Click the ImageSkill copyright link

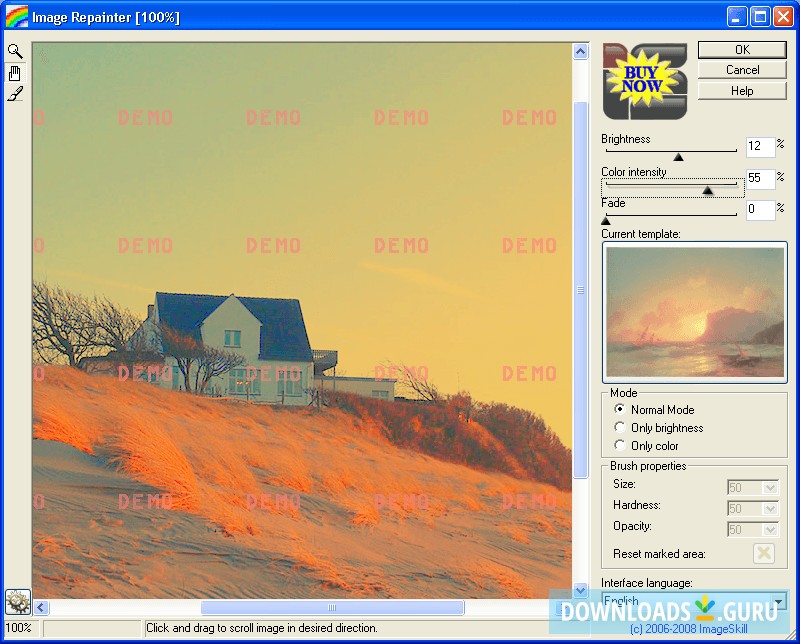coord(689,629)
